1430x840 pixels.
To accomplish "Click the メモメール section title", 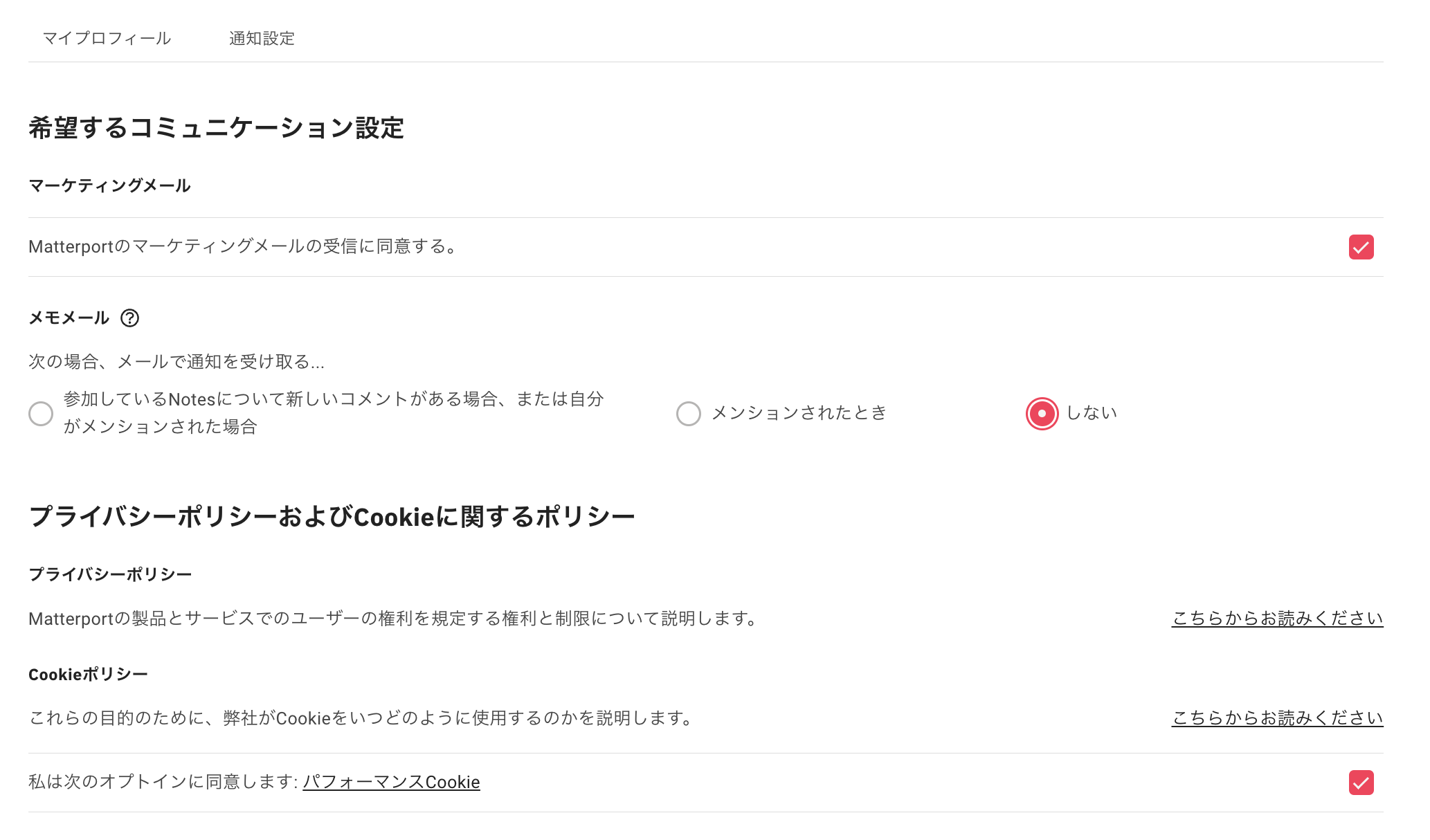I will [69, 318].
